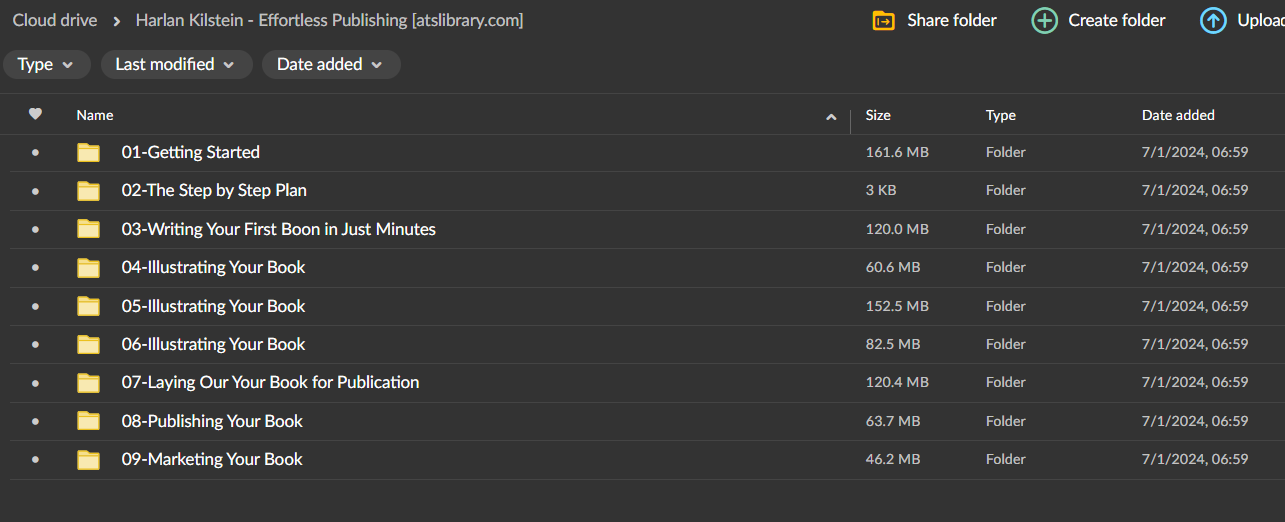
Task: Open 03-Writing Your First Boon in Just Minutes
Action: [x=278, y=229]
